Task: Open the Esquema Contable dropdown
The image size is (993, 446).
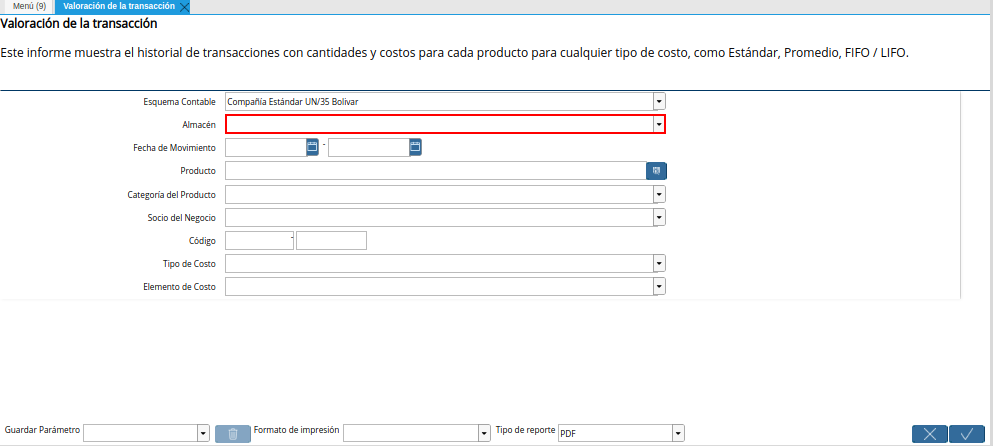Action: coord(659,101)
